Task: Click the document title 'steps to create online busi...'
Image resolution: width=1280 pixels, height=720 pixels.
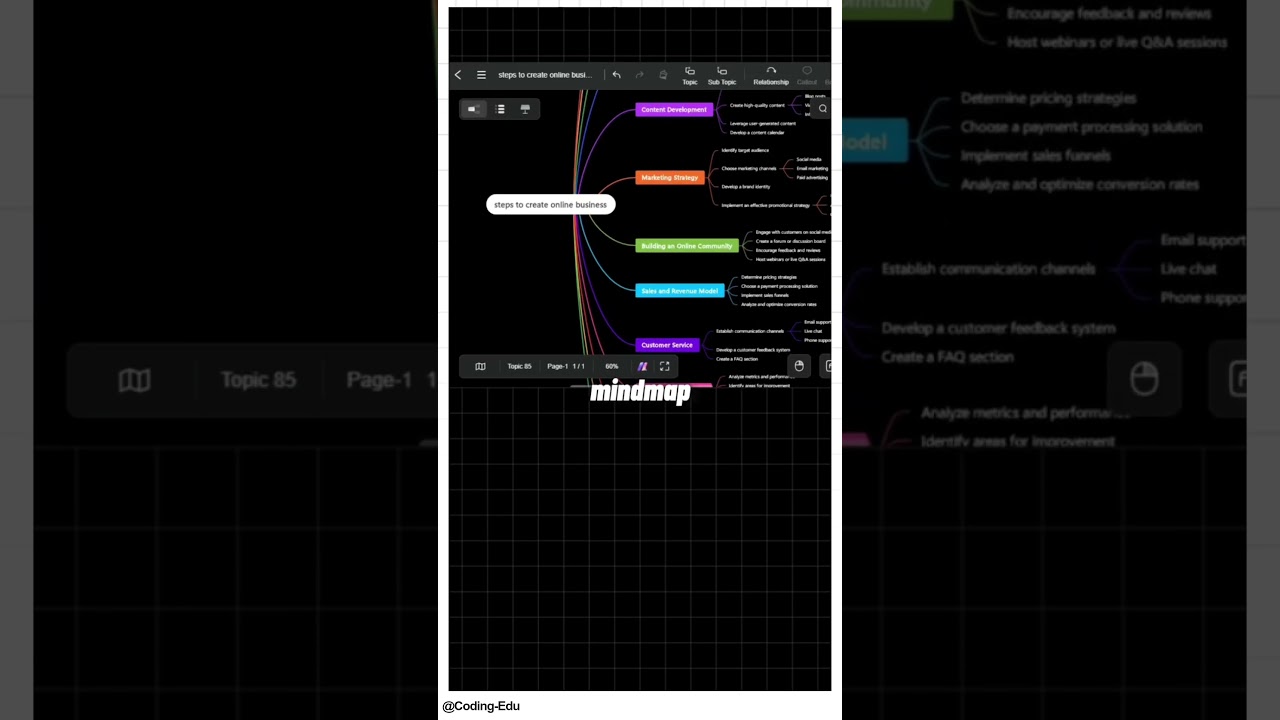Action: click(x=545, y=75)
